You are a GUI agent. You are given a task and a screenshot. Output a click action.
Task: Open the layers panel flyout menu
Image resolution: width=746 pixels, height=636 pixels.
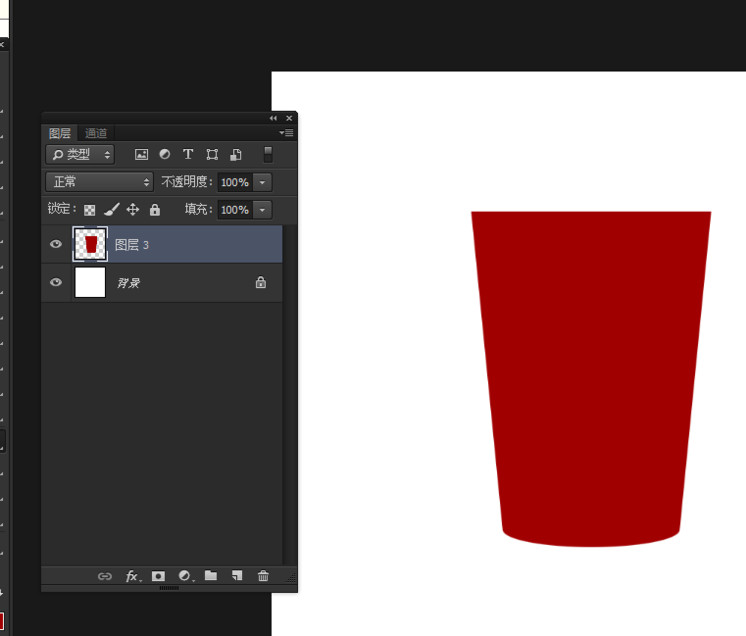click(x=286, y=133)
